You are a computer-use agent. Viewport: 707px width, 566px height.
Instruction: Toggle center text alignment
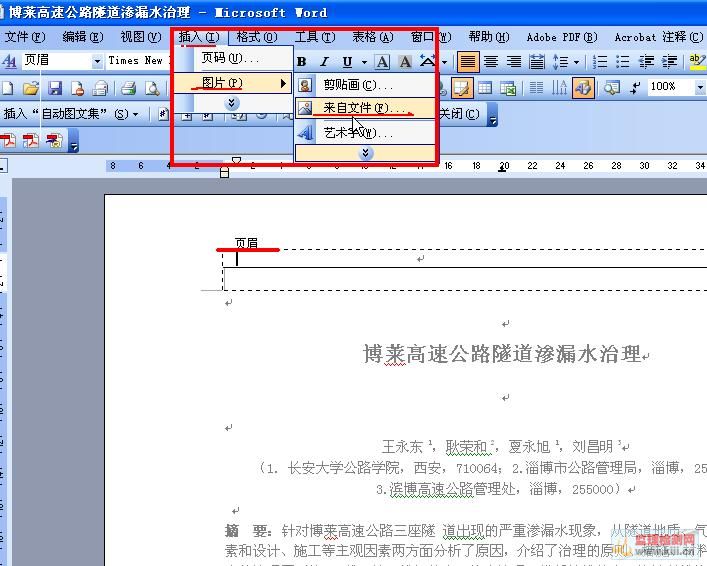(491, 62)
